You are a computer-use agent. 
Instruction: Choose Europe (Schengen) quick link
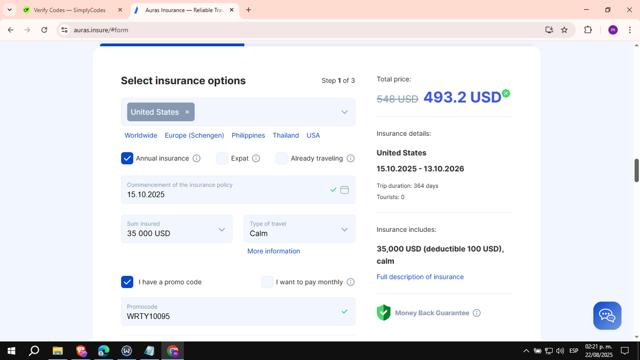coord(194,136)
